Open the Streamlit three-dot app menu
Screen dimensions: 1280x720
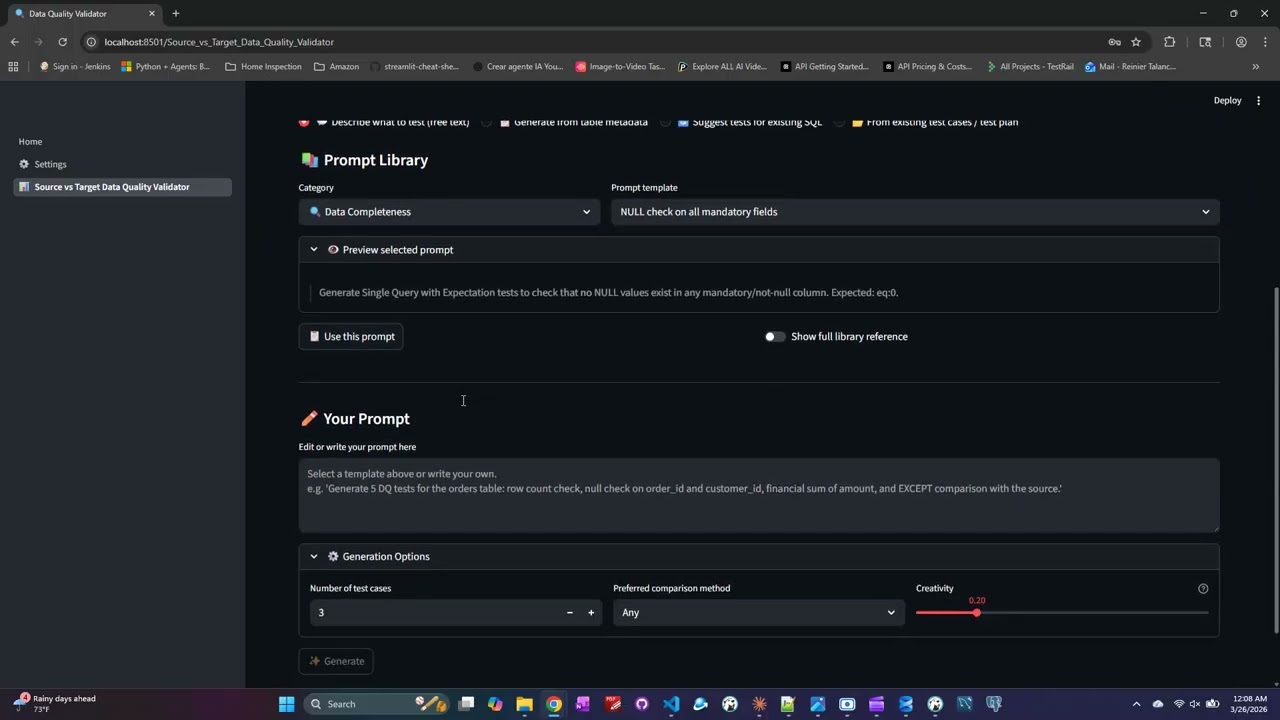(1259, 100)
